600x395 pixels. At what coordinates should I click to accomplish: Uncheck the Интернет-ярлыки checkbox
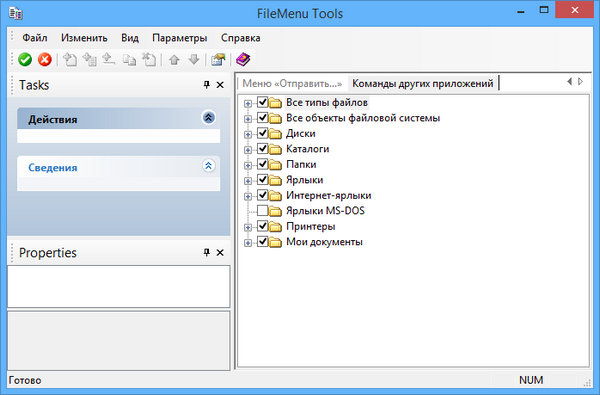click(x=262, y=195)
